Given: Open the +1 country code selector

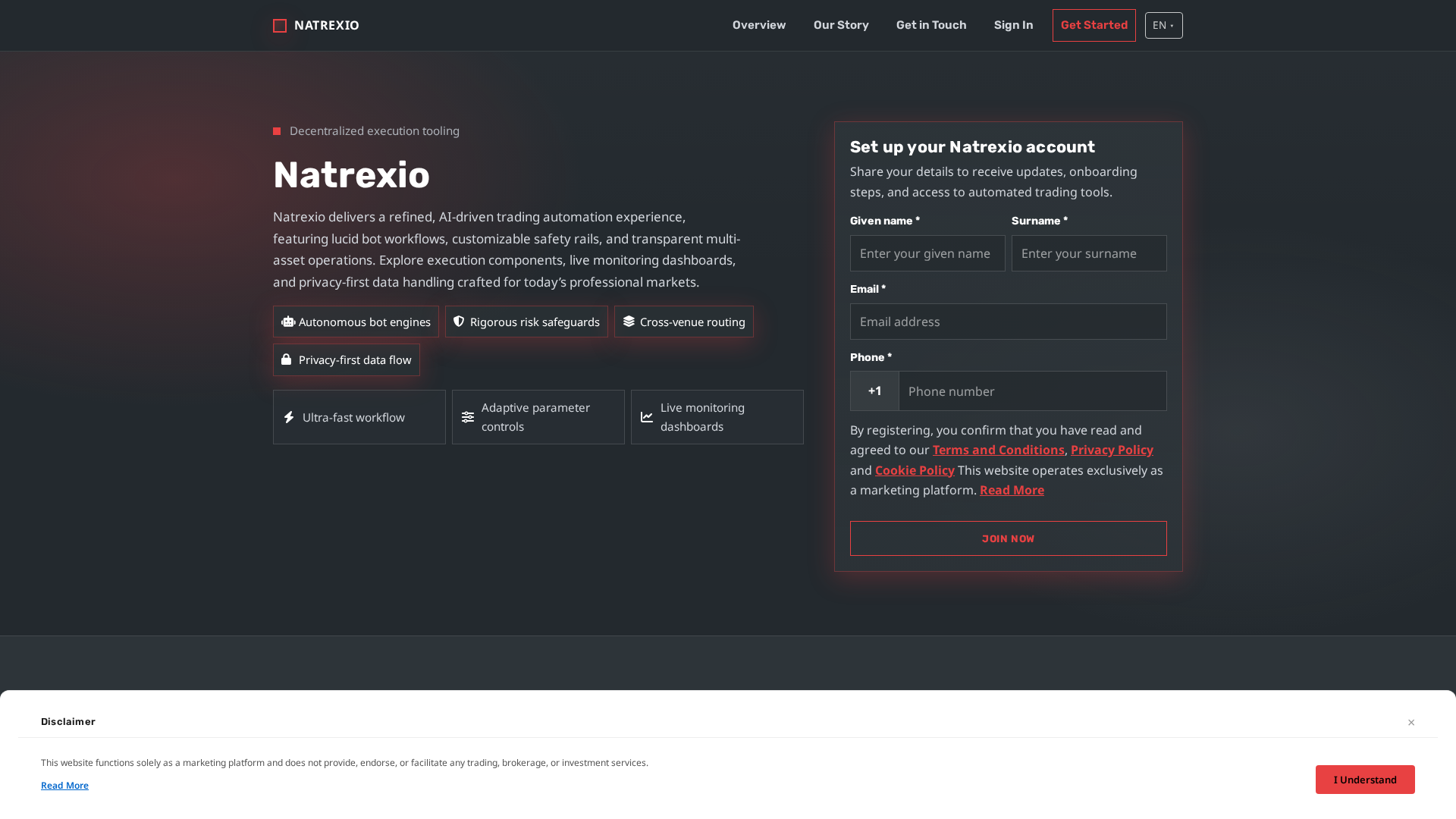Looking at the screenshot, I should click(874, 391).
